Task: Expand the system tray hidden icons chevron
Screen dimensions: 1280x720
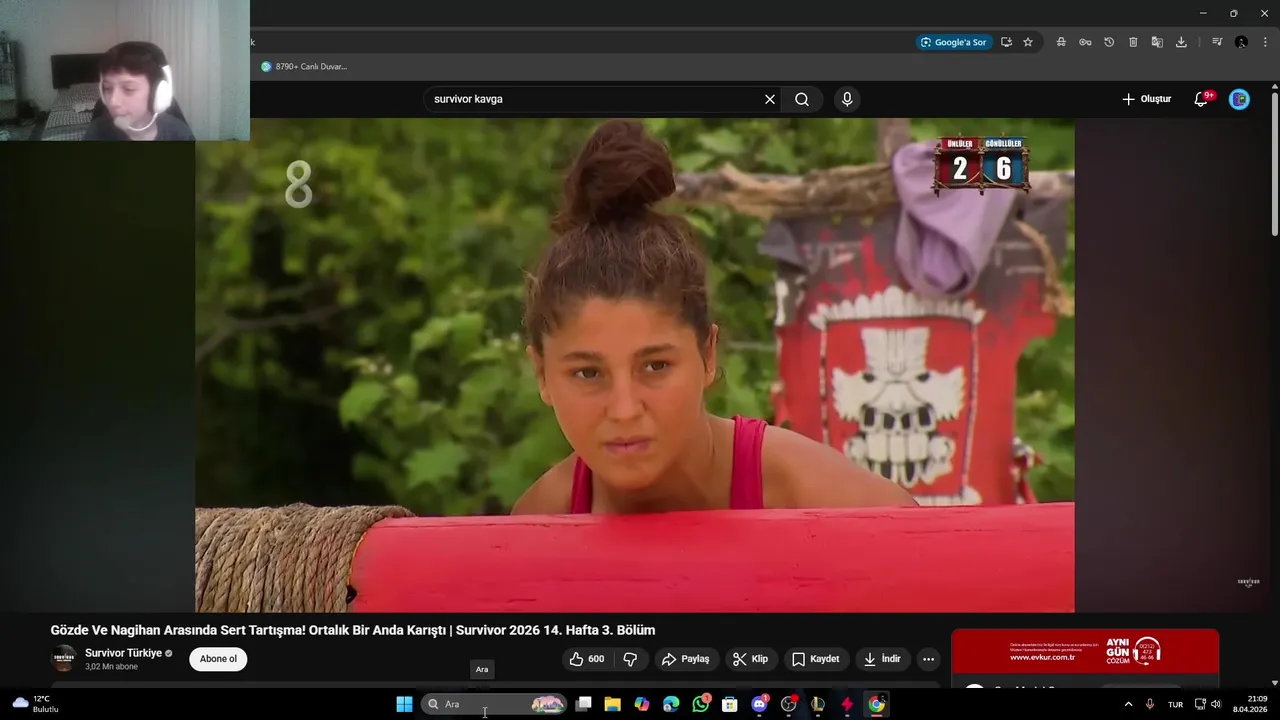Action: click(x=1128, y=704)
